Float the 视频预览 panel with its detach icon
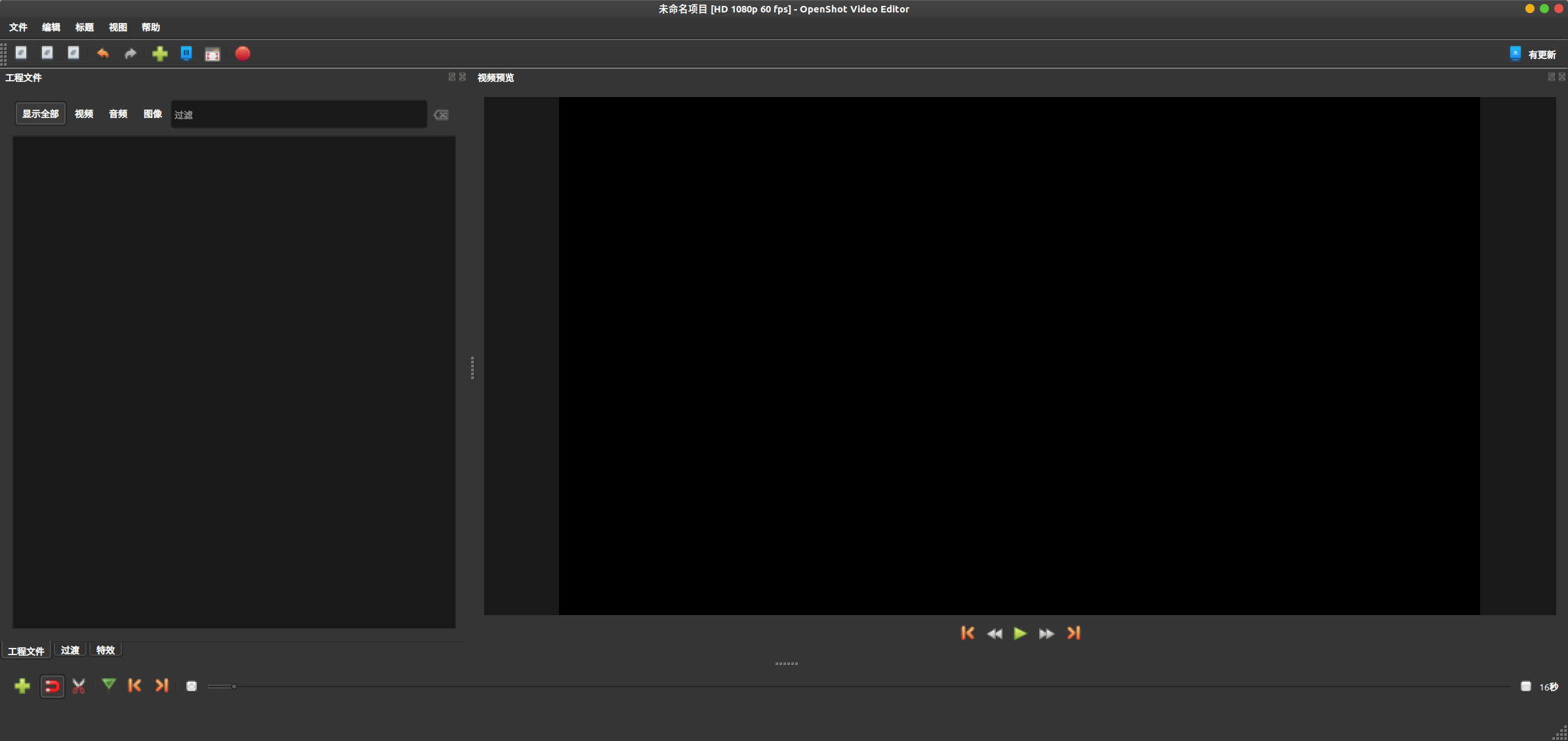This screenshot has height=741, width=1568. (x=1551, y=77)
